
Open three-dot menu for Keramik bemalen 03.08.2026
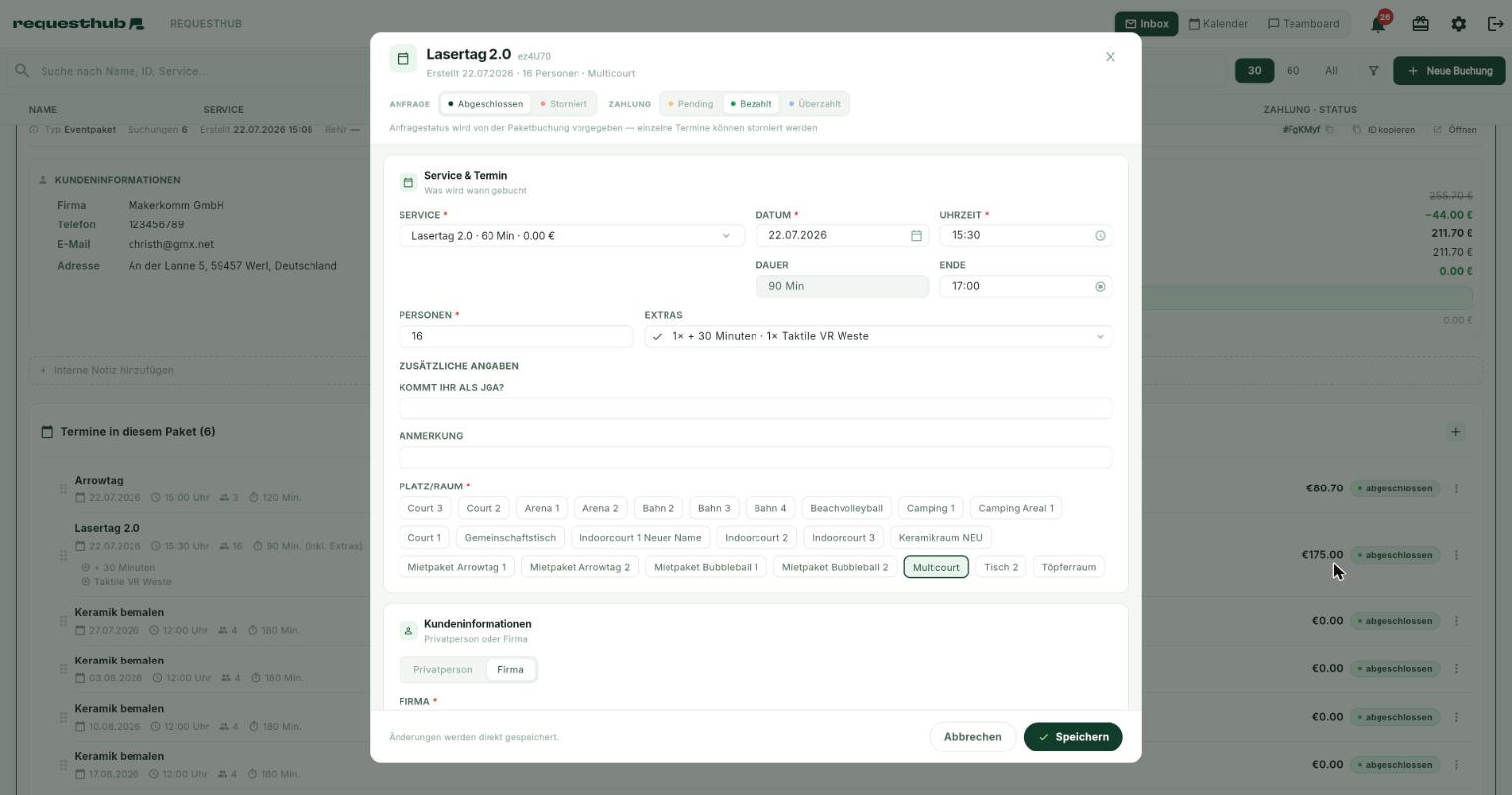pos(1456,669)
